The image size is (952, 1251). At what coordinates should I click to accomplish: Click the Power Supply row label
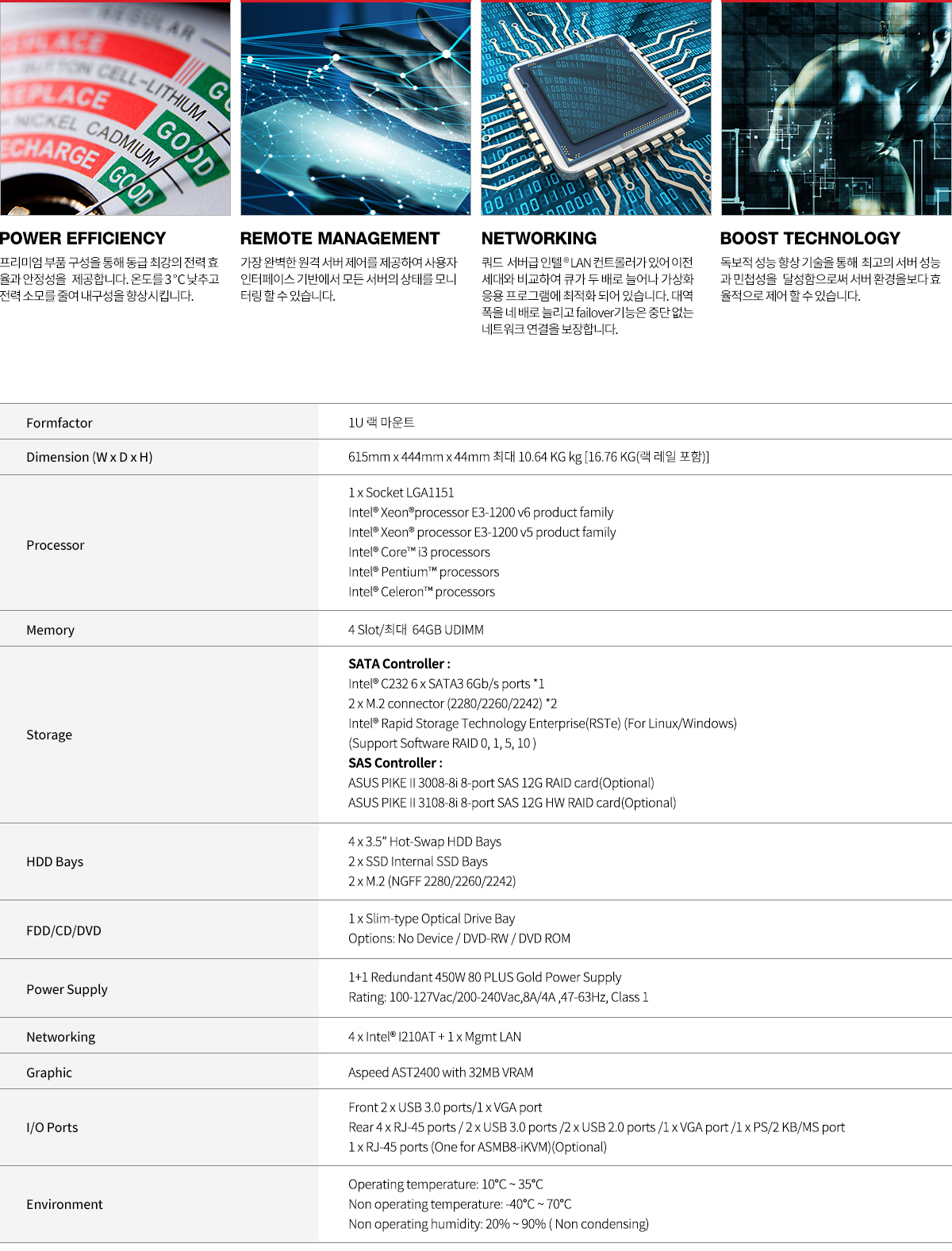tap(67, 989)
